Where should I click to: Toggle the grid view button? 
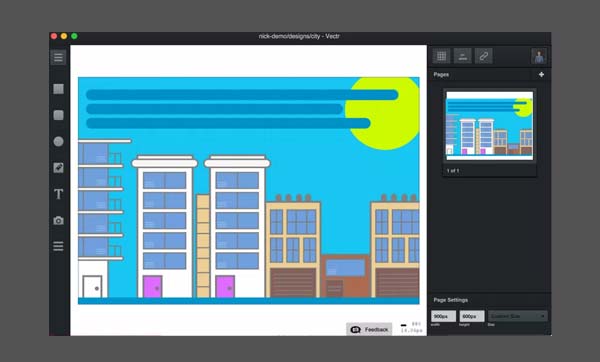tap(441, 56)
